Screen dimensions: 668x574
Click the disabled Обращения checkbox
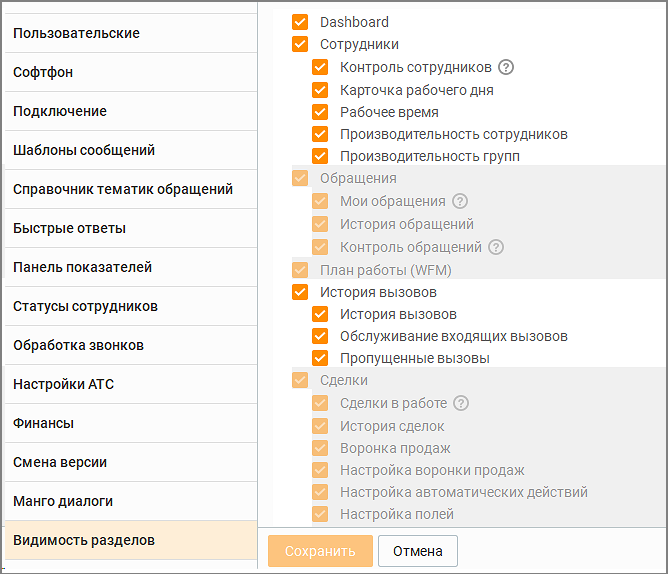[300, 178]
